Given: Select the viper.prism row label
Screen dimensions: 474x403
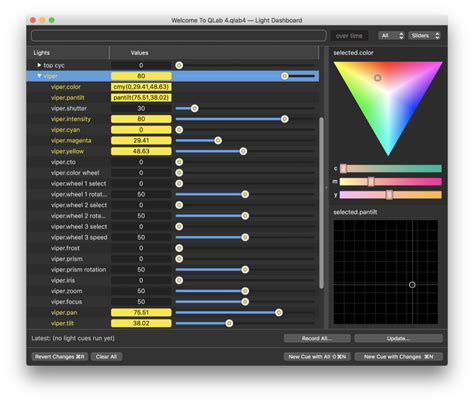Looking at the screenshot, I should click(x=67, y=259).
